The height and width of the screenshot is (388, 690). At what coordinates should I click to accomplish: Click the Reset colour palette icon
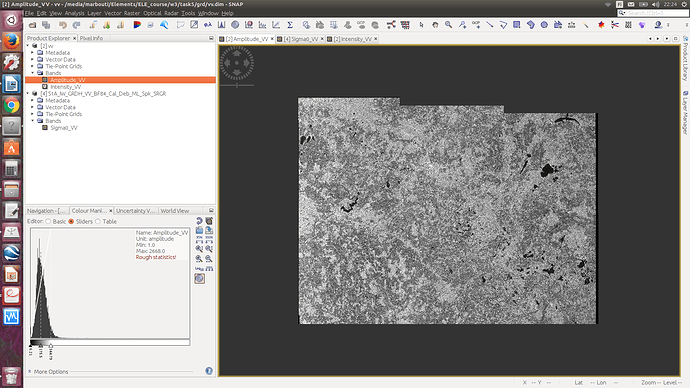pos(199,221)
